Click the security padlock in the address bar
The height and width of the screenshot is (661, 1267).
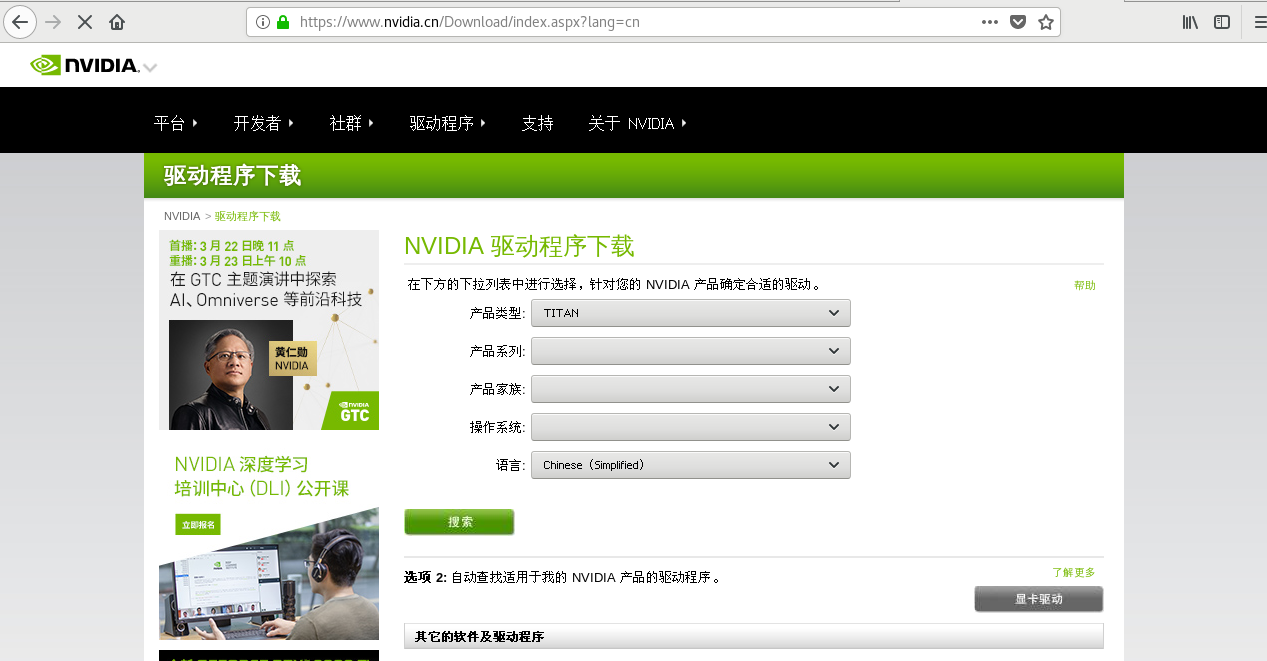285,21
